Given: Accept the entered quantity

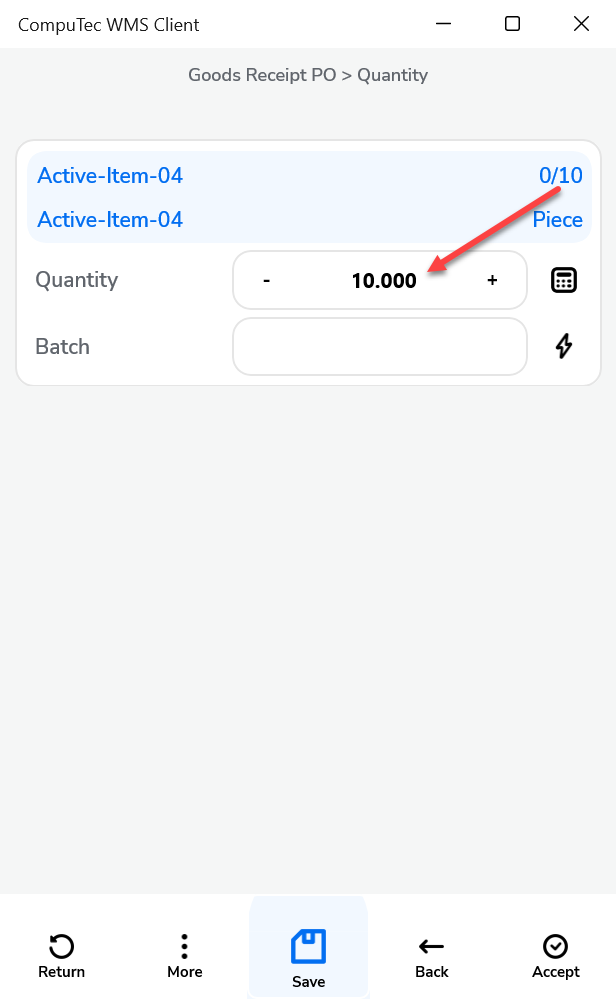Looking at the screenshot, I should pyautogui.click(x=555, y=956).
